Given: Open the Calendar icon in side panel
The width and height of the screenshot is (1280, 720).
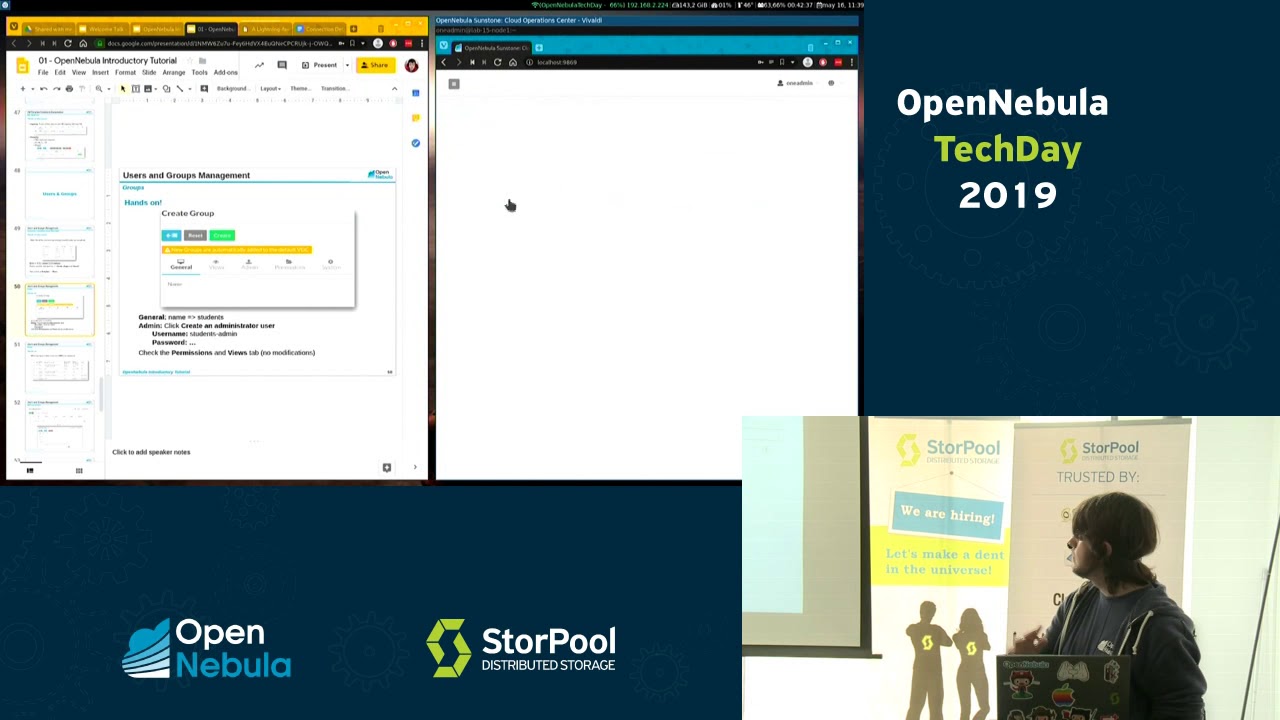Looking at the screenshot, I should (416, 93).
